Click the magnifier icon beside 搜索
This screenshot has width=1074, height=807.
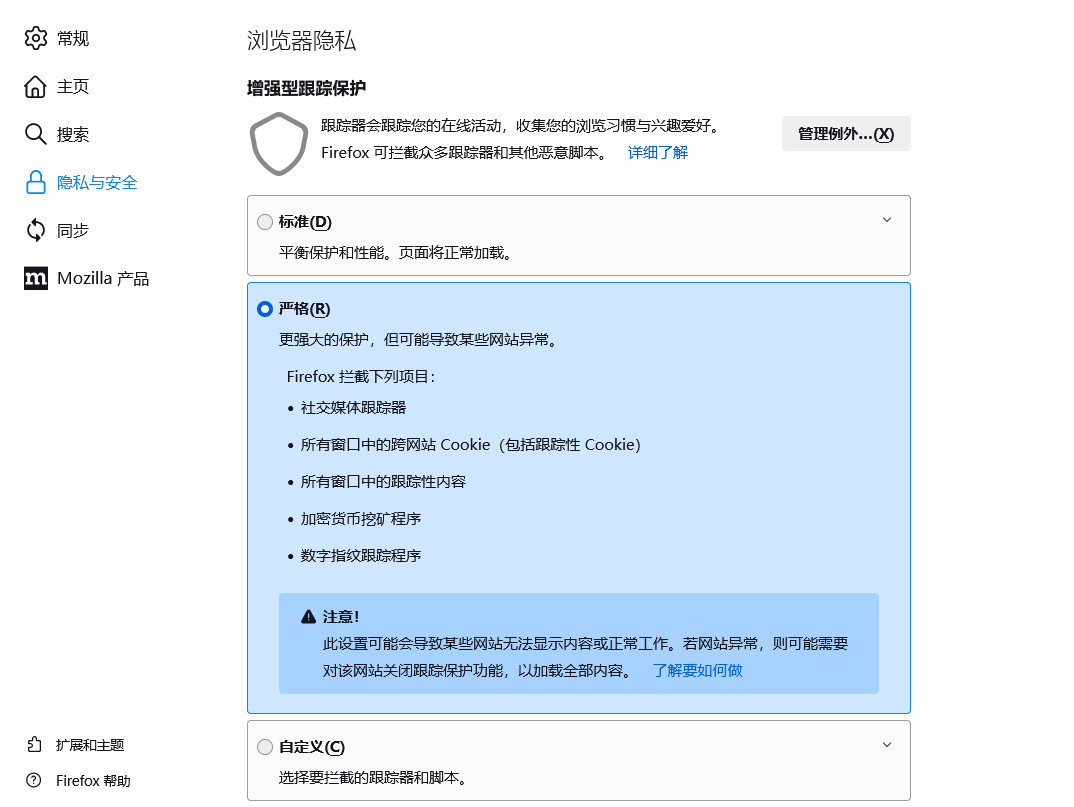(36, 134)
